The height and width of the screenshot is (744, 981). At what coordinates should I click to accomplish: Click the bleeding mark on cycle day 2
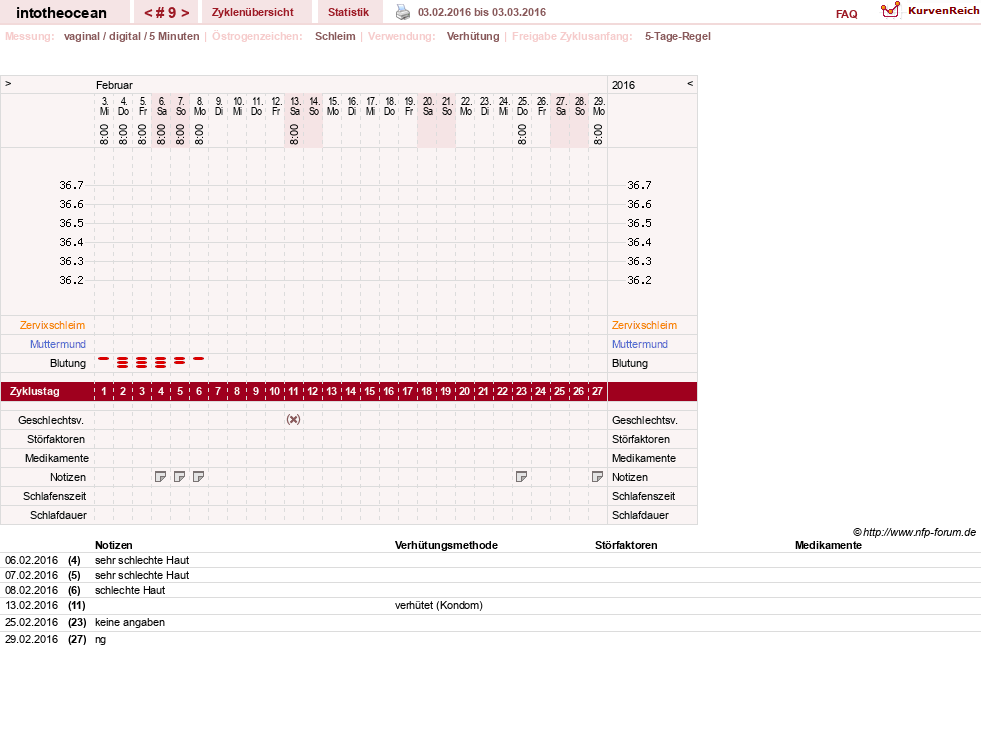(123, 362)
